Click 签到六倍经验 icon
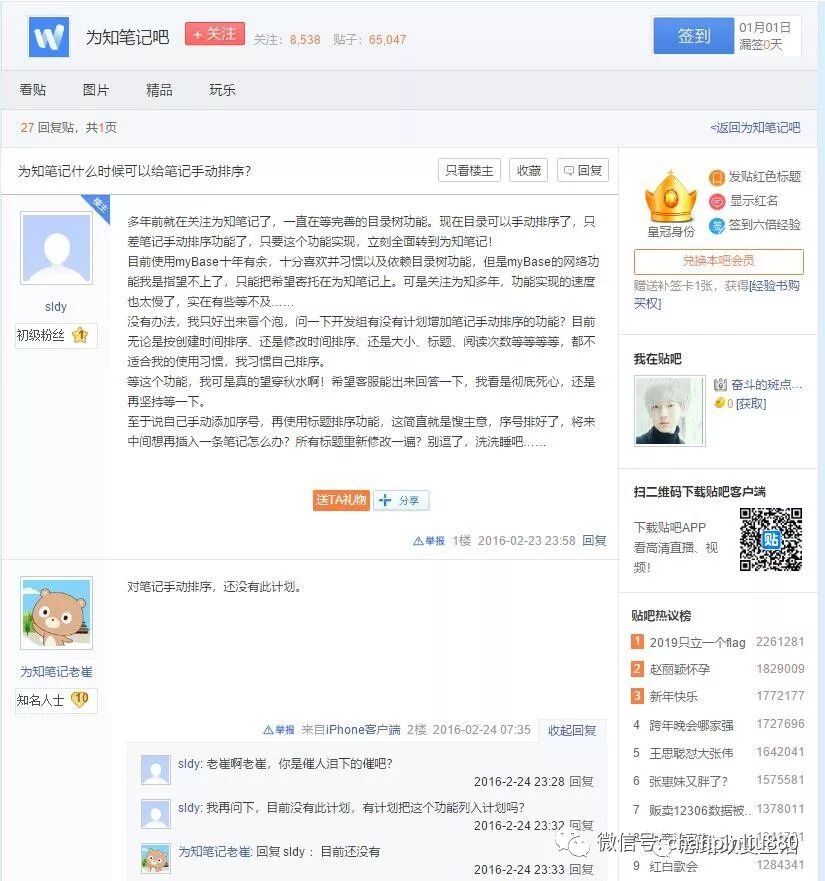Screen dimensions: 825x881 pos(717,225)
